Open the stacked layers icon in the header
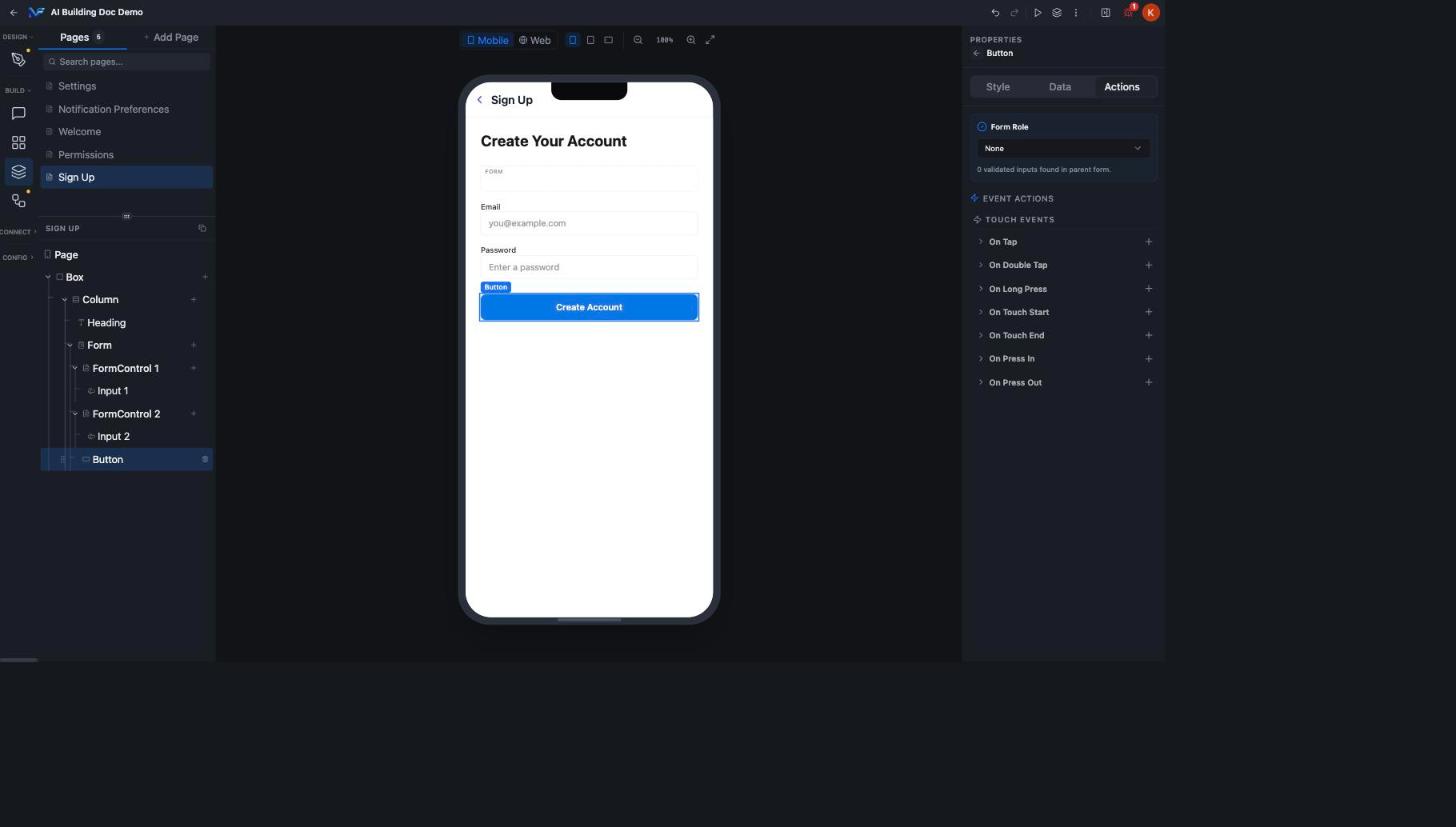1456x827 pixels. pos(1056,13)
